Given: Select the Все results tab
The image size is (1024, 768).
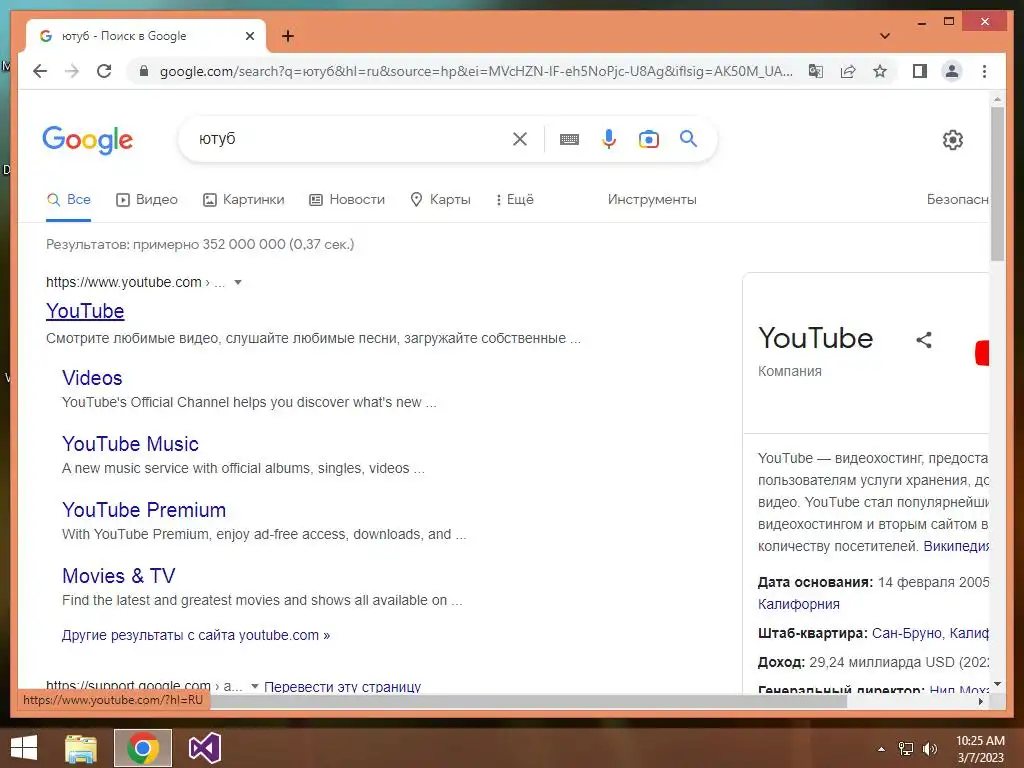Looking at the screenshot, I should (69, 200).
